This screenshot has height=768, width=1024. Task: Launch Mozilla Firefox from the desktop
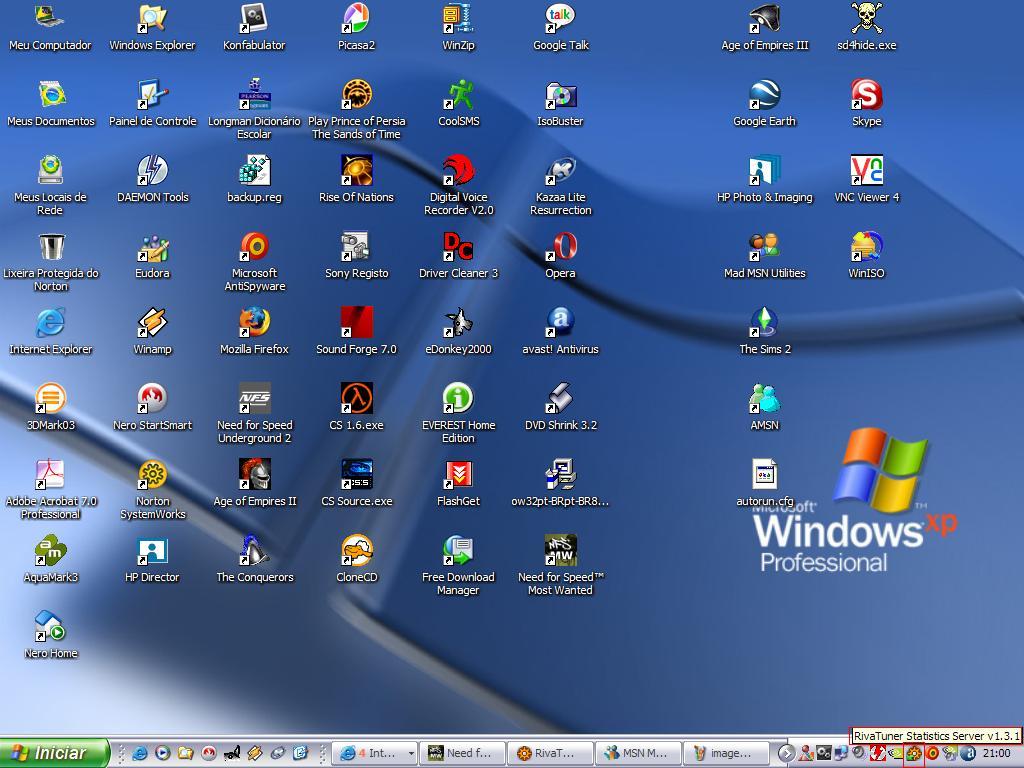(254, 322)
